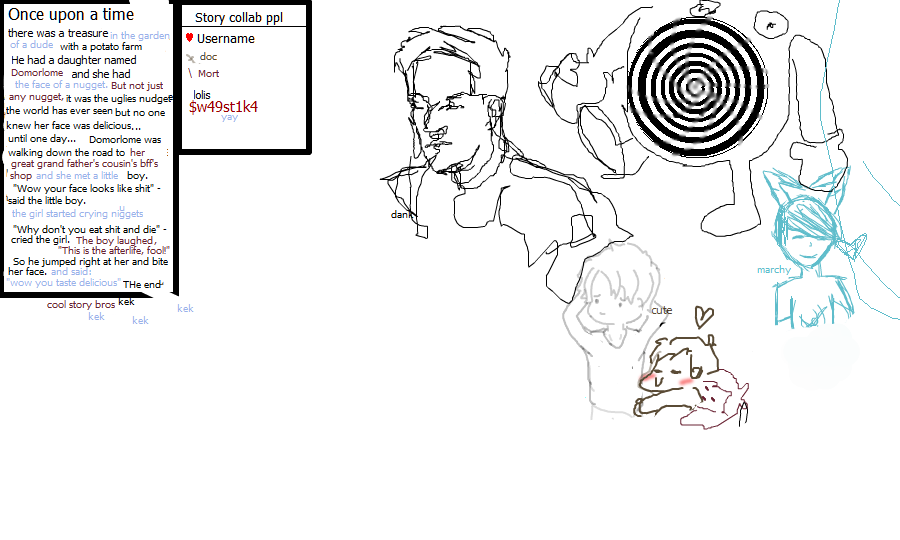This screenshot has width=900, height=540.
Task: Click the red "$w49st1k4" text
Action: coord(223,107)
